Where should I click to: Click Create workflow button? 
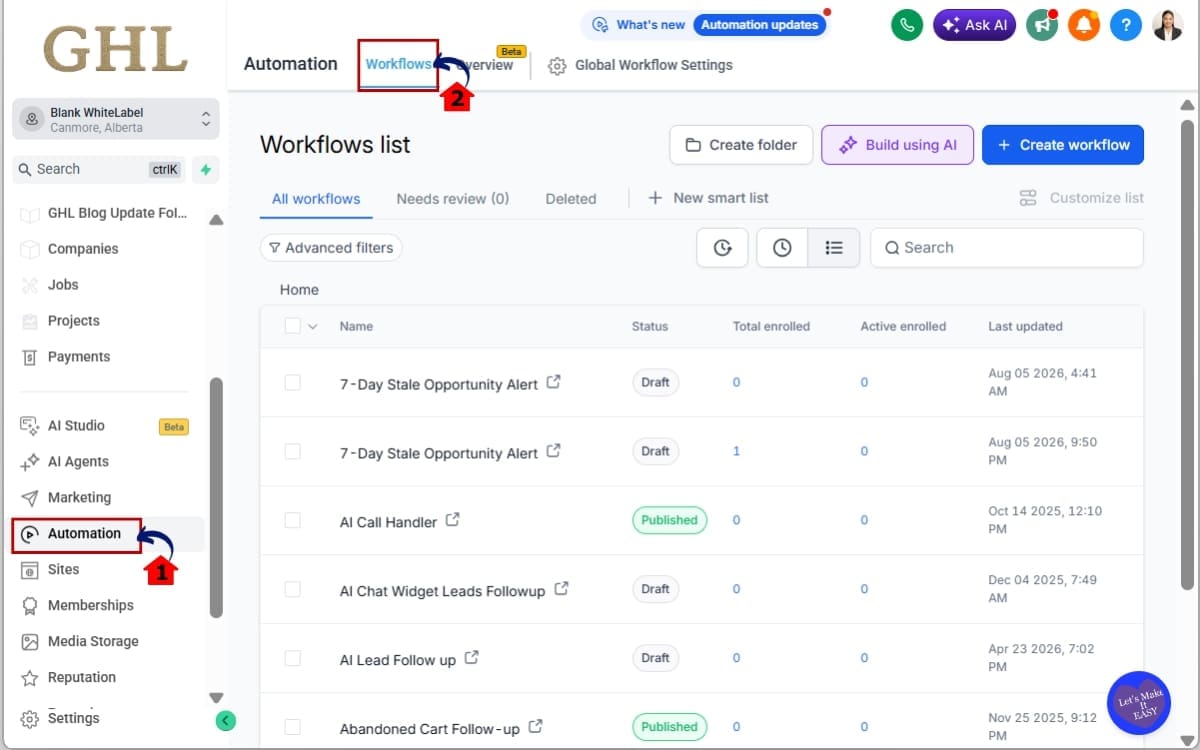pos(1063,145)
